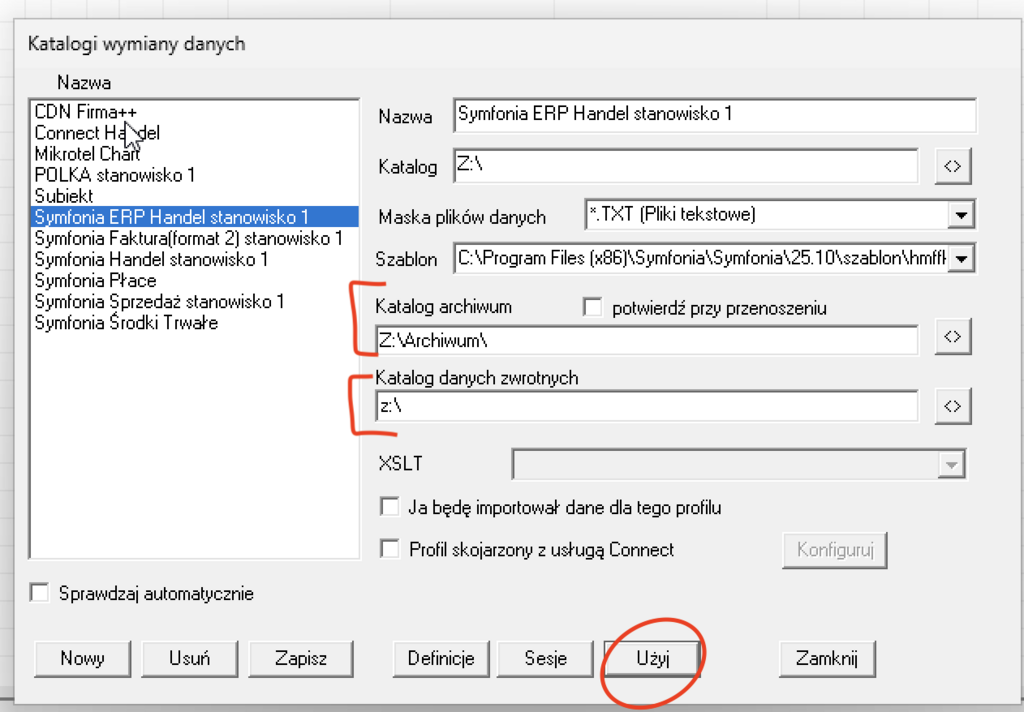Viewport: 1024px width, 712px height.
Task: Open the XSLT dropdown arrow
Action: coord(951,464)
